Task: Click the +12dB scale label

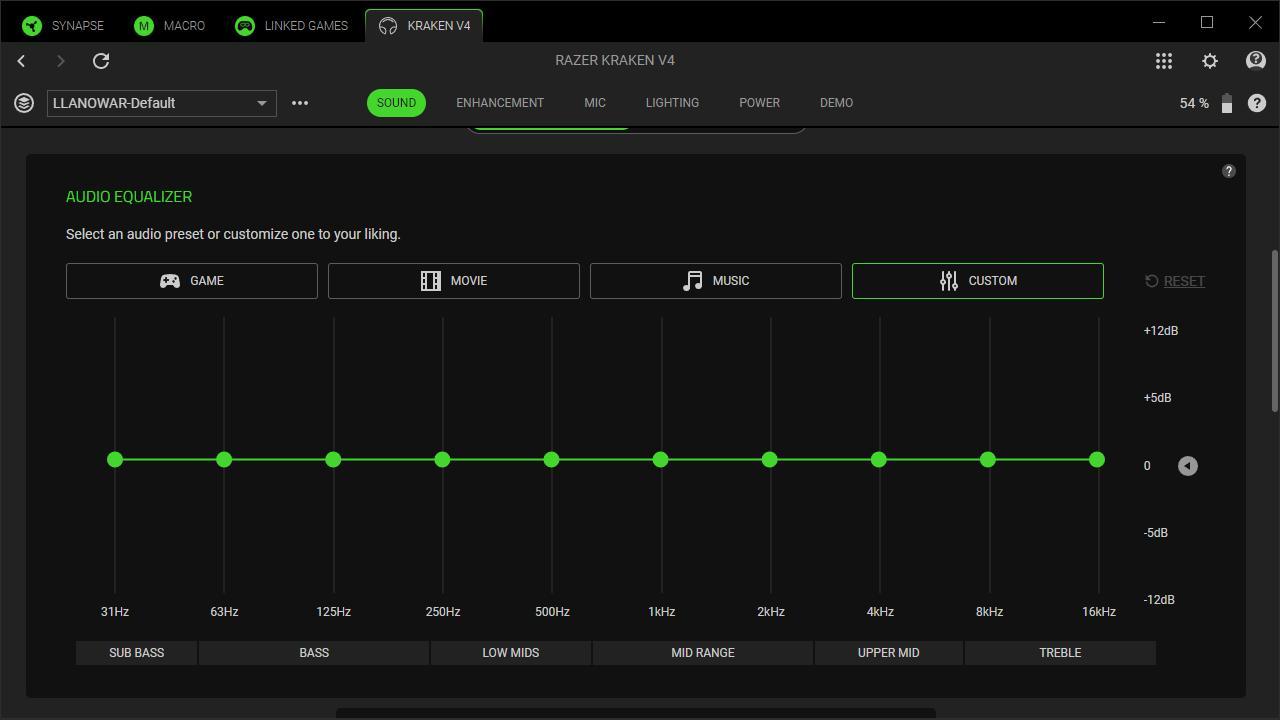Action: [1161, 331]
